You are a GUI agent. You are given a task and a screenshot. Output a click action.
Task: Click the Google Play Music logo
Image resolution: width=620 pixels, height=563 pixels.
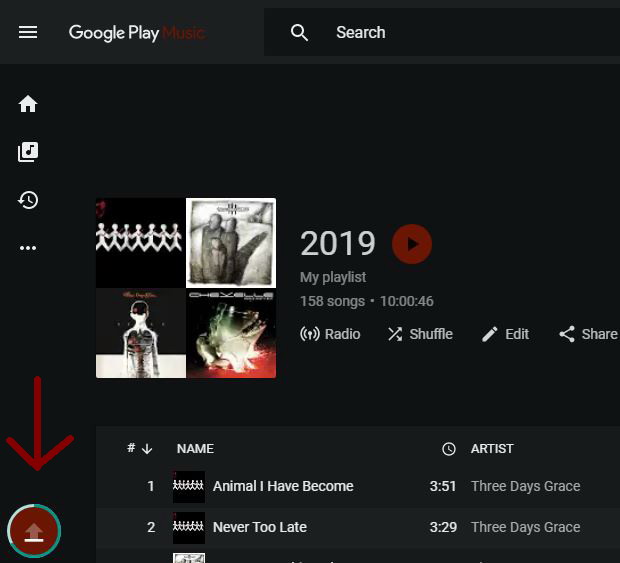point(136,33)
